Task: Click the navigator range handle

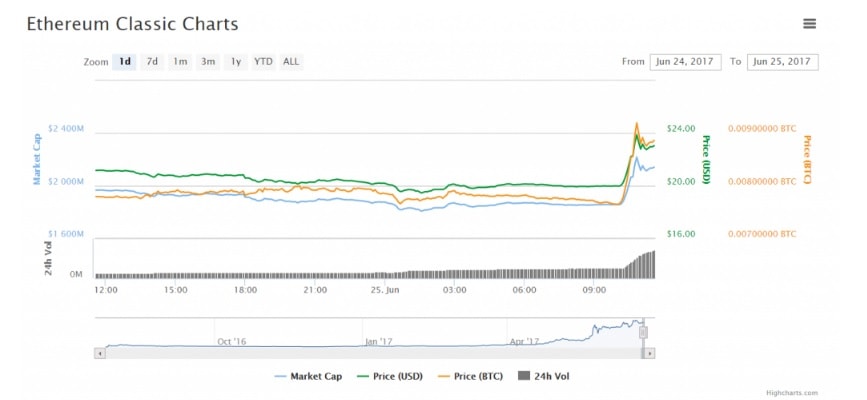Action: [x=643, y=332]
